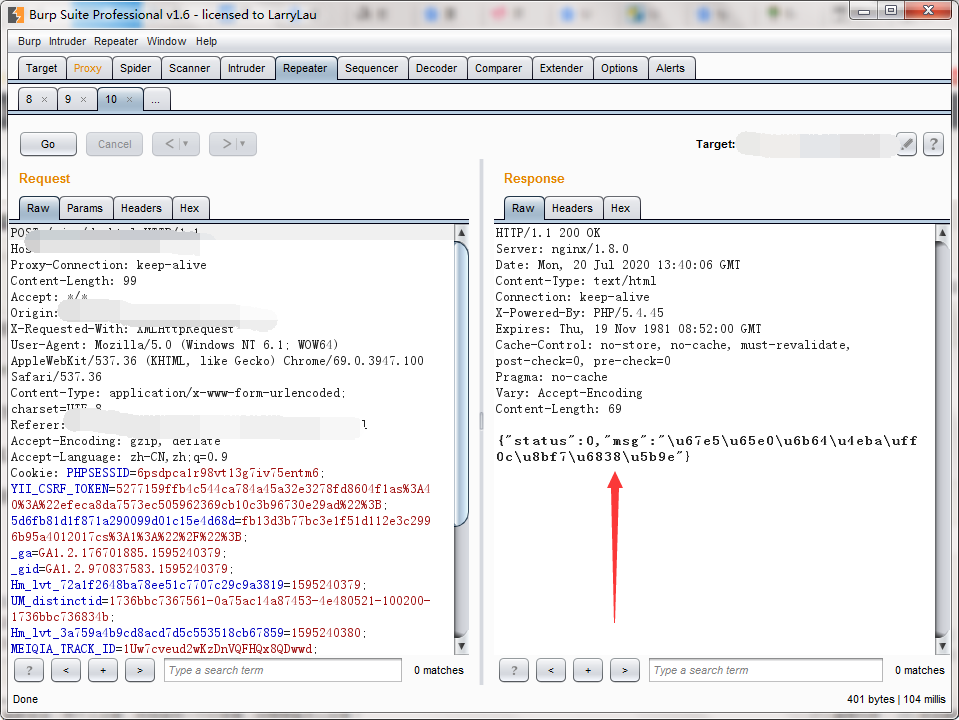Open the Repeater help question mark icon

(x=933, y=144)
